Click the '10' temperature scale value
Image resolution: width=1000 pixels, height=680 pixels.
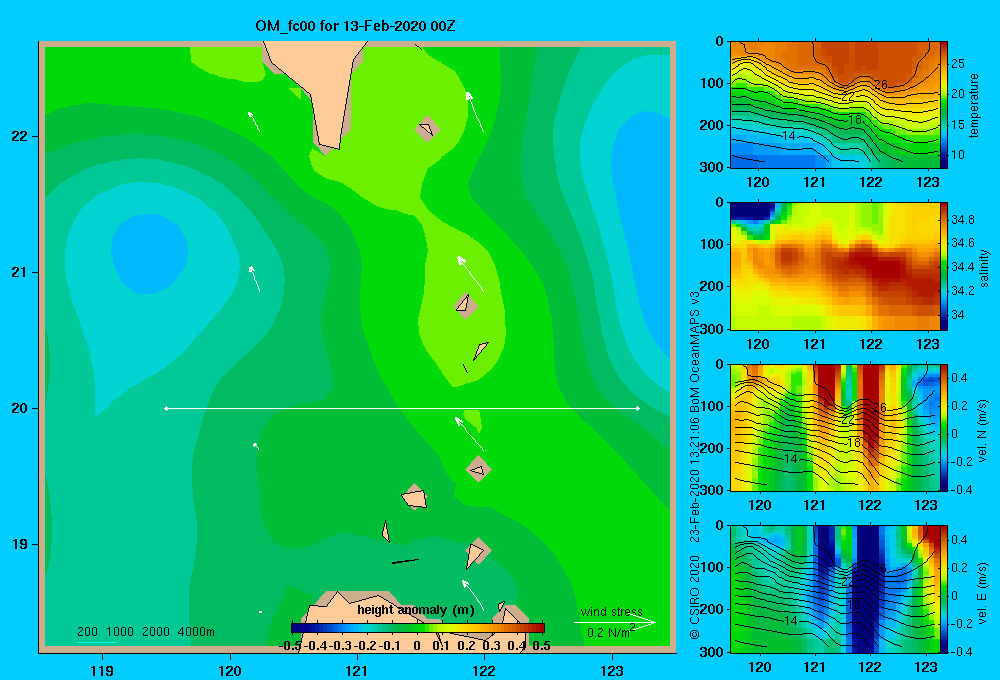958,154
